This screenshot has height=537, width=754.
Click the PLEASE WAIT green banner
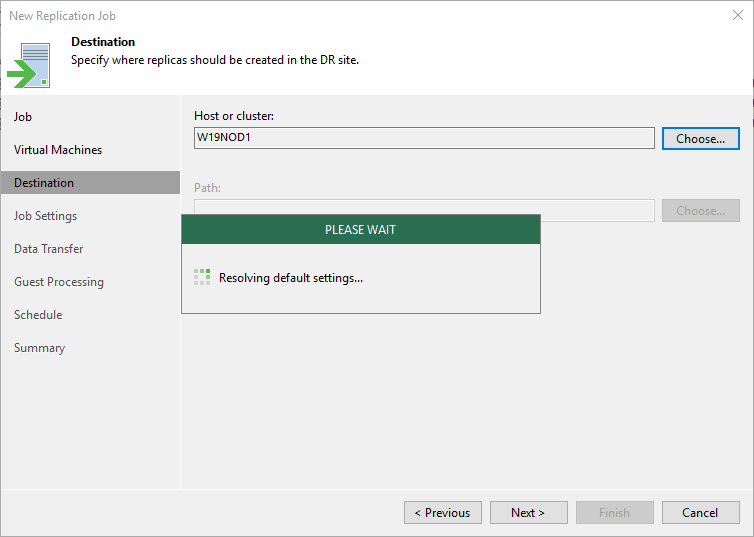click(361, 230)
